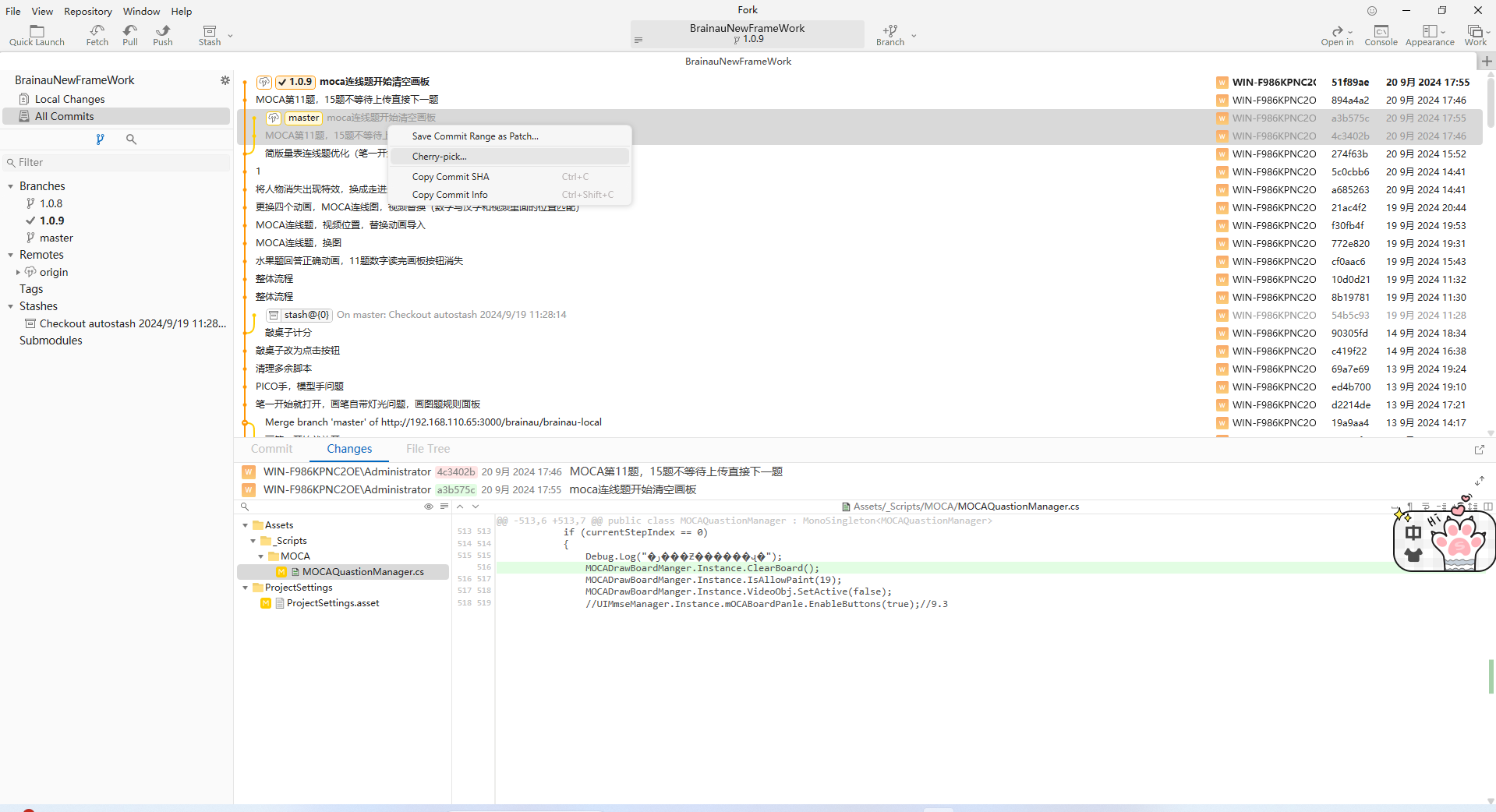Screen dimensions: 1496x812
Task: Open the File menu
Action: pyautogui.click(x=13, y=11)
